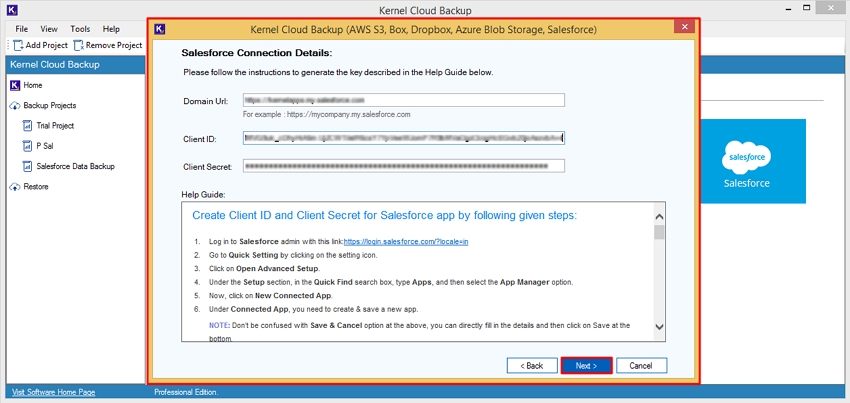Open the View menu
The width and height of the screenshot is (850, 403).
[x=49, y=29]
